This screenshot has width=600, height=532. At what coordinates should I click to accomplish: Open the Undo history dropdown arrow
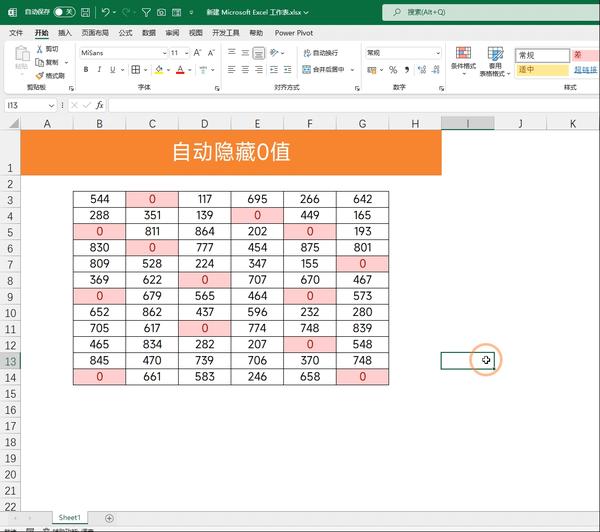point(114,13)
